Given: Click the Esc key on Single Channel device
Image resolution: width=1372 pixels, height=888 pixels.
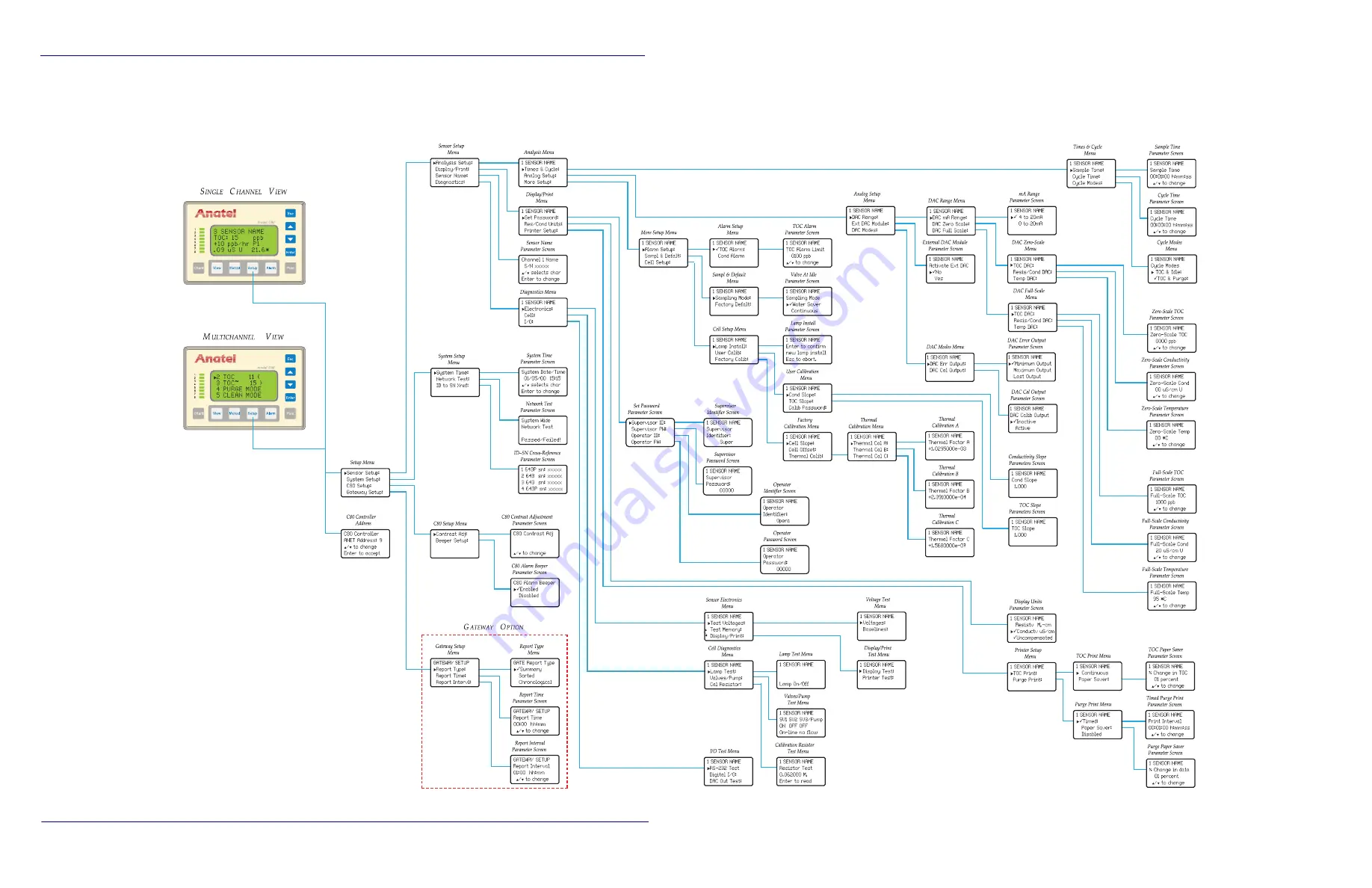Looking at the screenshot, I should tap(291, 214).
